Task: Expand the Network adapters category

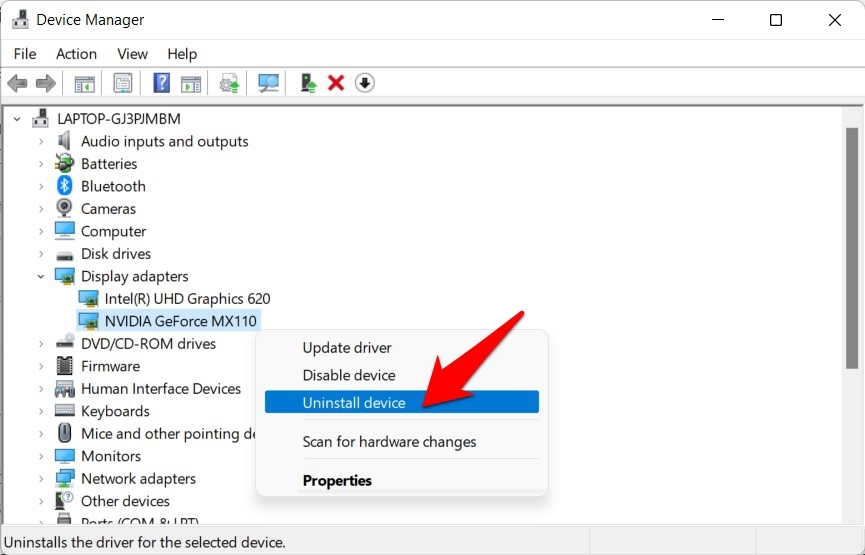Action: (x=41, y=478)
